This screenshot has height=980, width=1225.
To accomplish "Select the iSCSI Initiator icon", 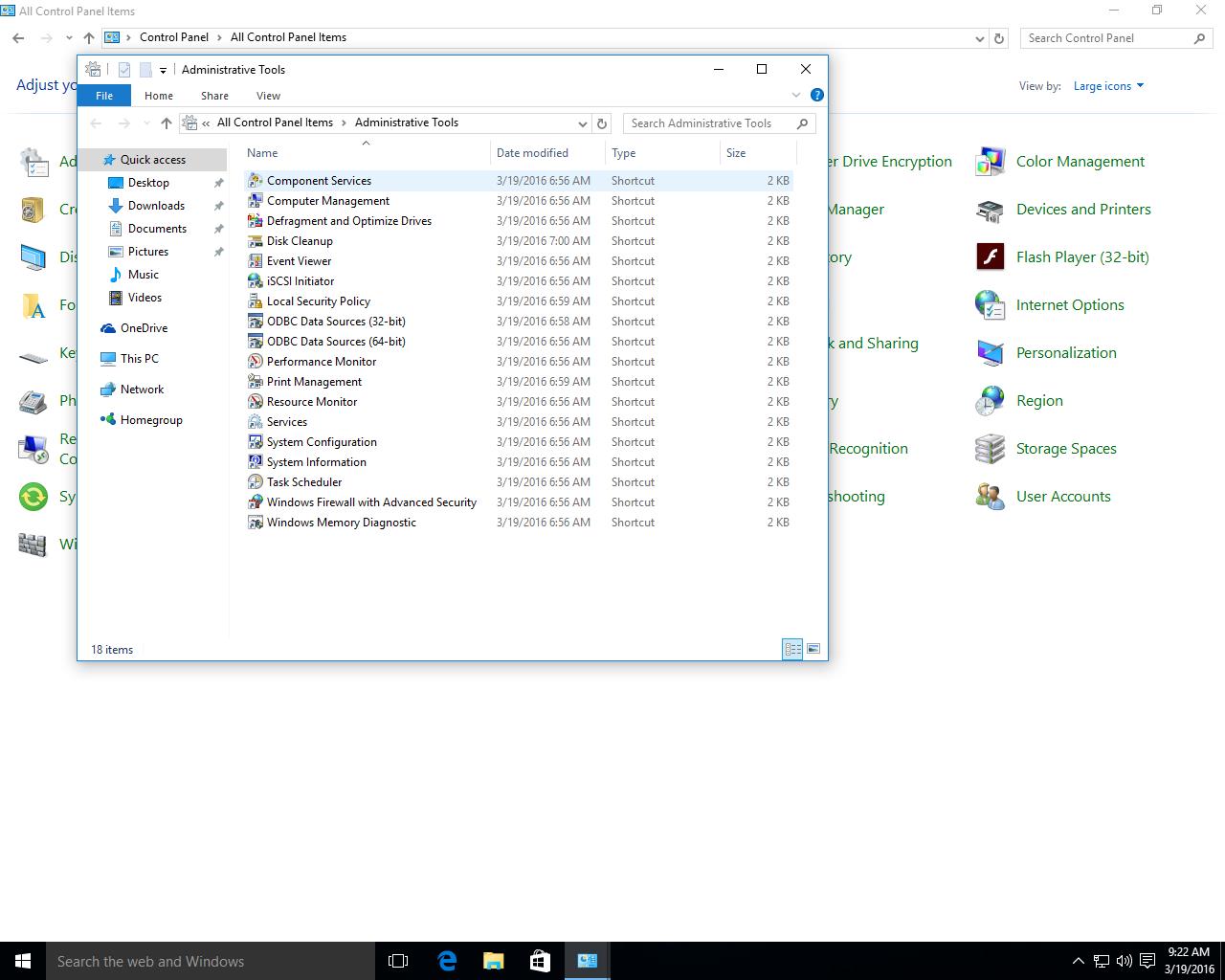I will pos(255,280).
